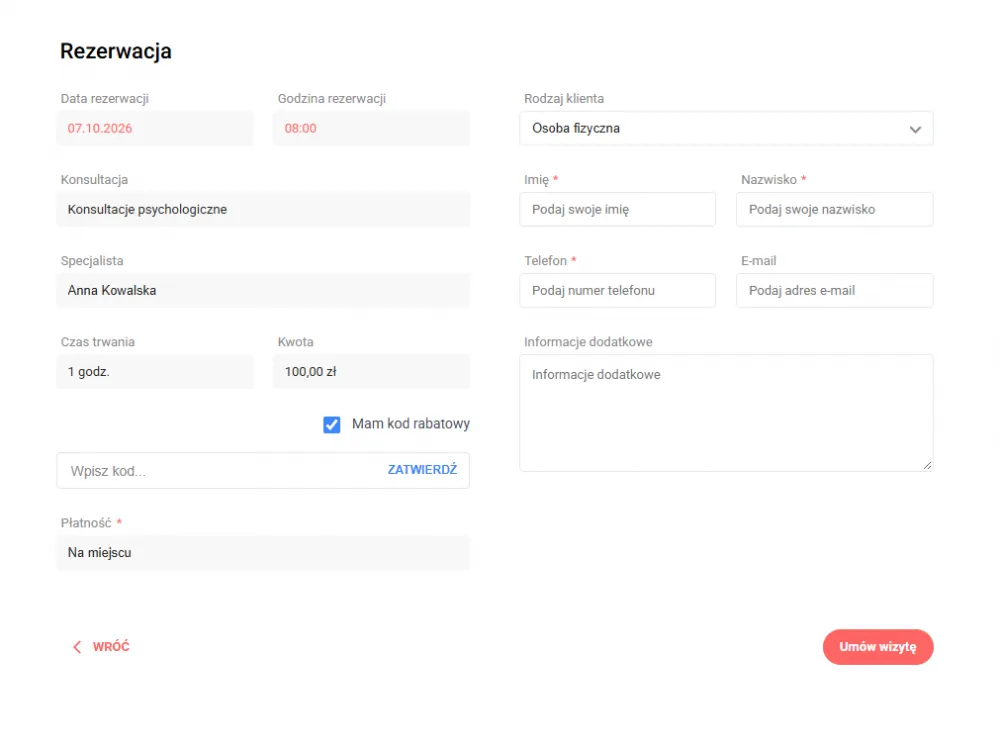Click the Kwota label

pos(295,342)
